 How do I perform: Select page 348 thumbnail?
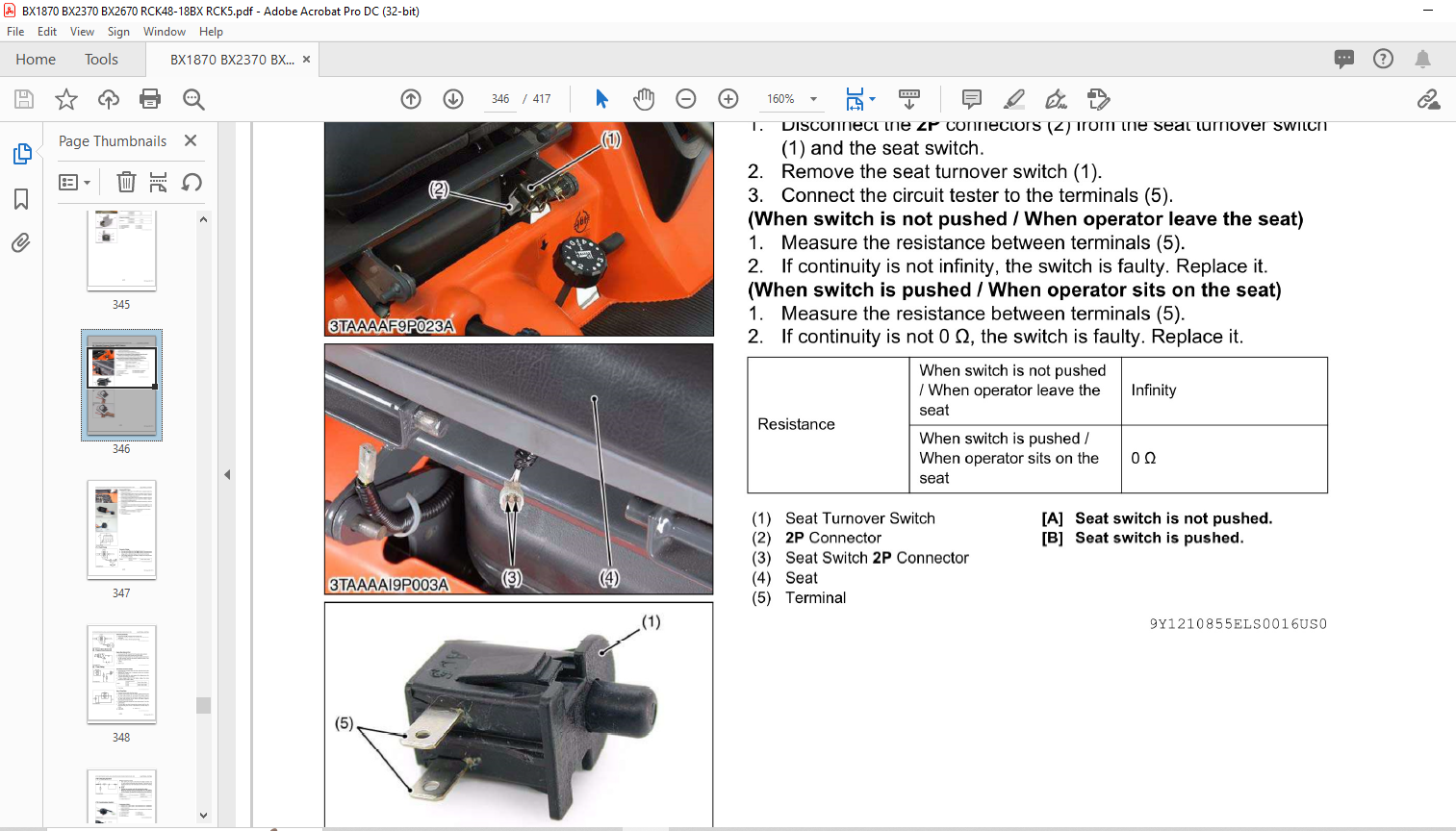pos(121,674)
